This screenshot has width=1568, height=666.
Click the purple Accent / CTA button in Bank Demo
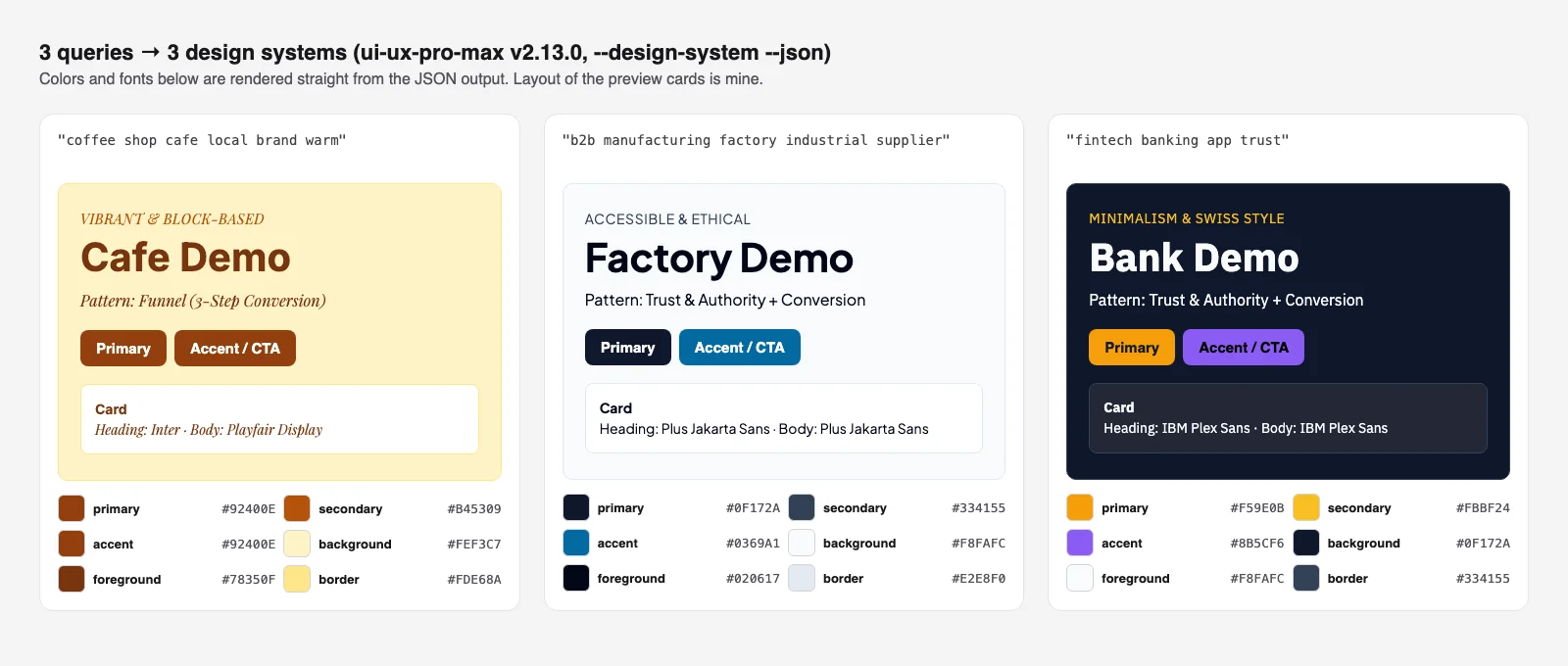point(1244,348)
